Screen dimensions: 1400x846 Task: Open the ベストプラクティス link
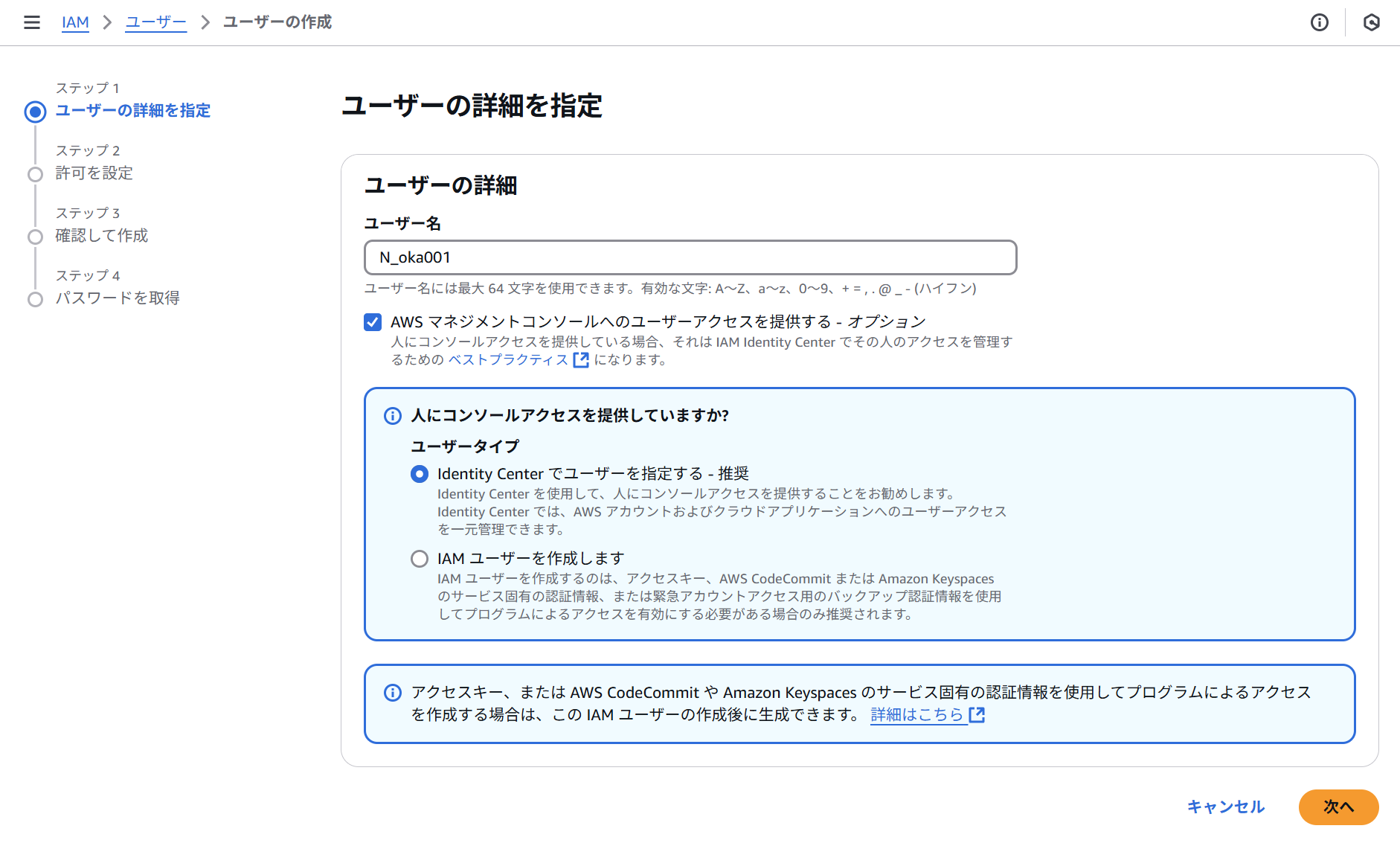click(x=508, y=360)
